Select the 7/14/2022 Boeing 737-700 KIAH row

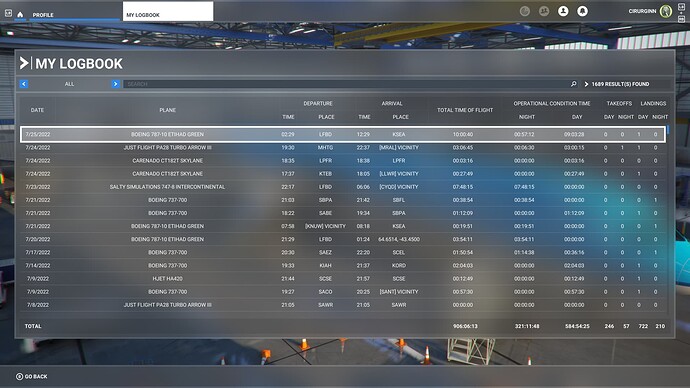click(343, 265)
